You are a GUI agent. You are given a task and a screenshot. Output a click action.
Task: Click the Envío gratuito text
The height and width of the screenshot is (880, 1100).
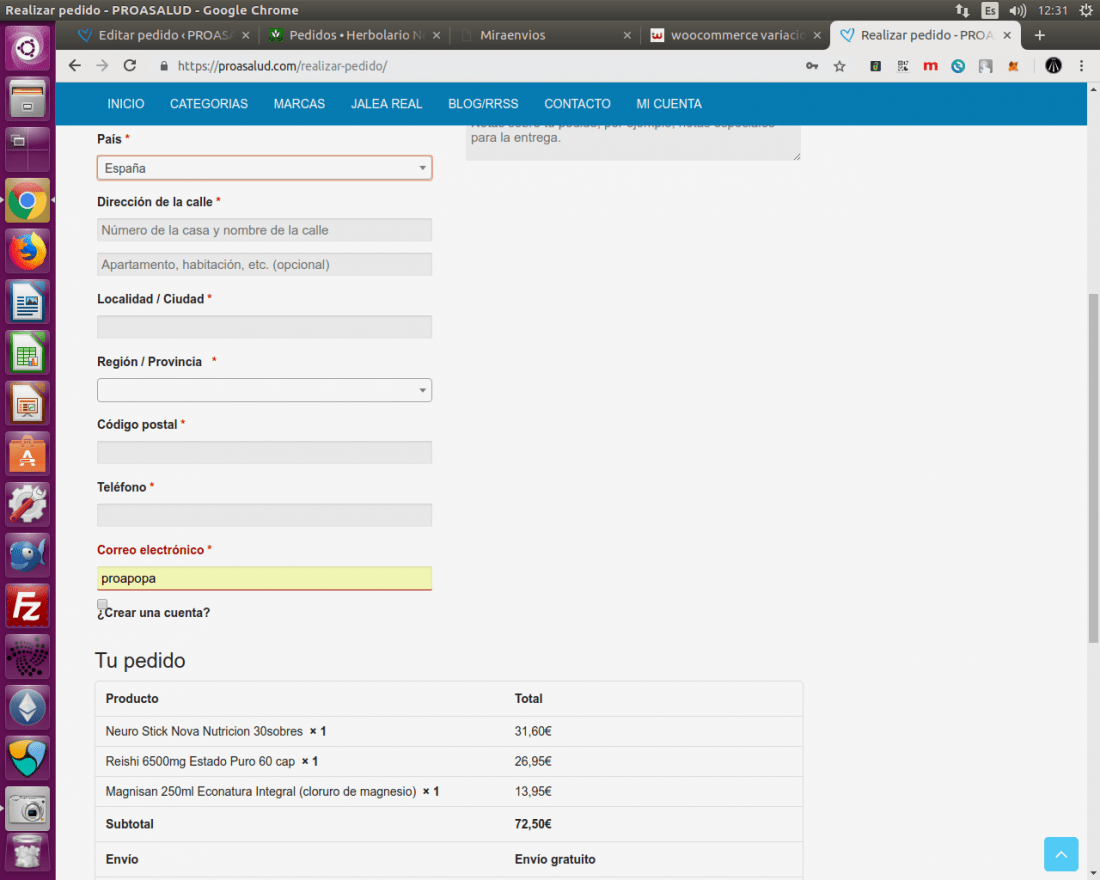(555, 859)
